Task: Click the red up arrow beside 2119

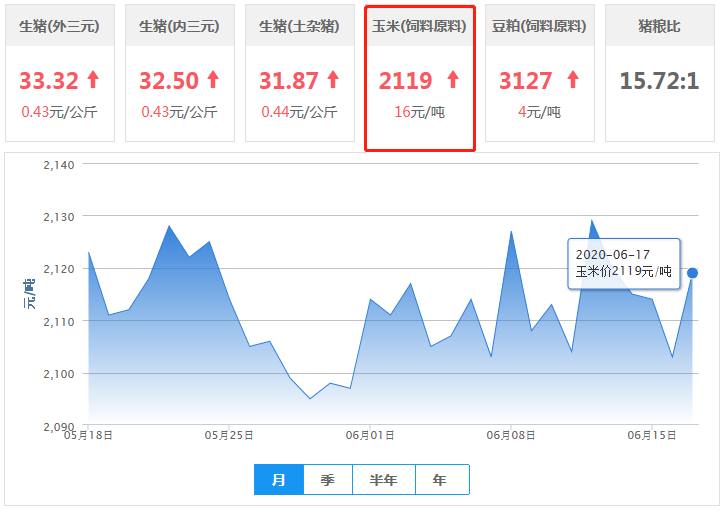Action: (x=453, y=80)
